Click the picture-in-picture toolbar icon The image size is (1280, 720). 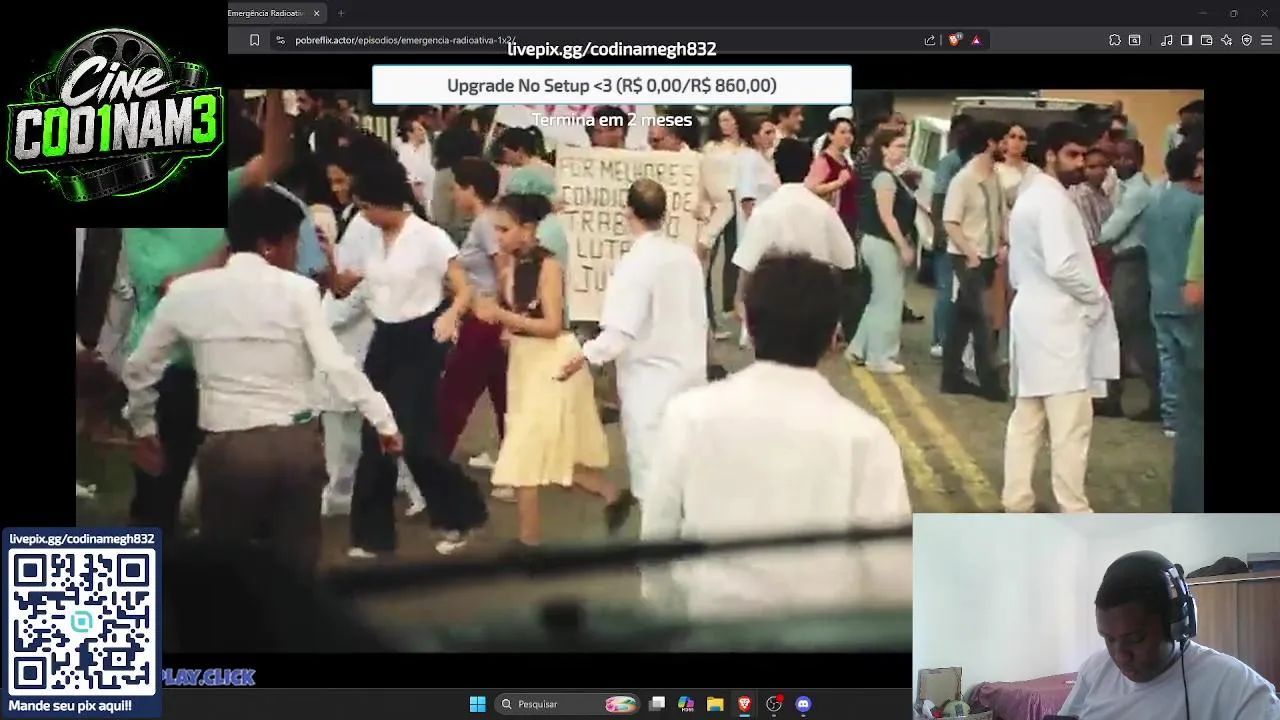pos(1135,40)
